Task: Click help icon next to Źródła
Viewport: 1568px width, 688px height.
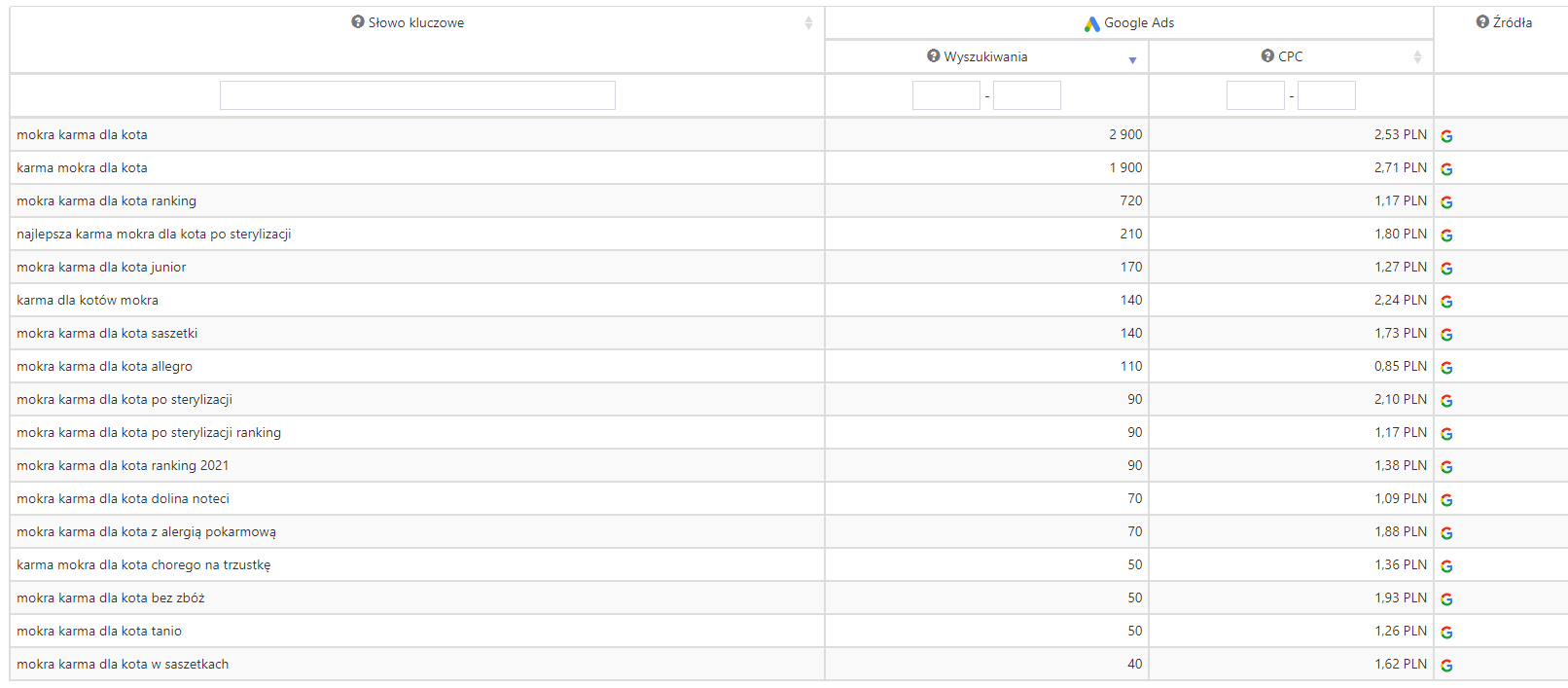Action: 1482,21
